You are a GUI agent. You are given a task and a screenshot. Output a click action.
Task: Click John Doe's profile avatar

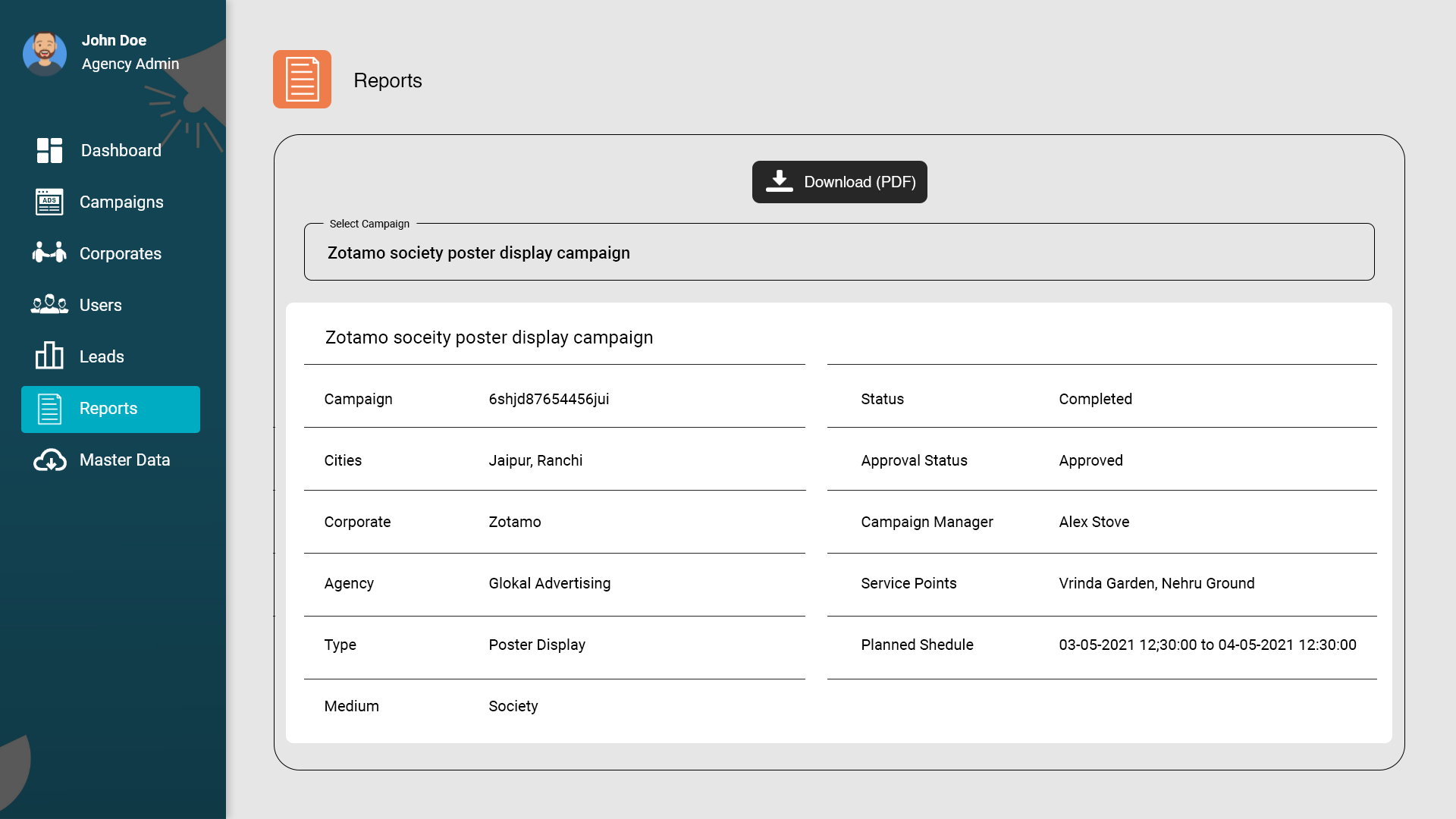[45, 53]
